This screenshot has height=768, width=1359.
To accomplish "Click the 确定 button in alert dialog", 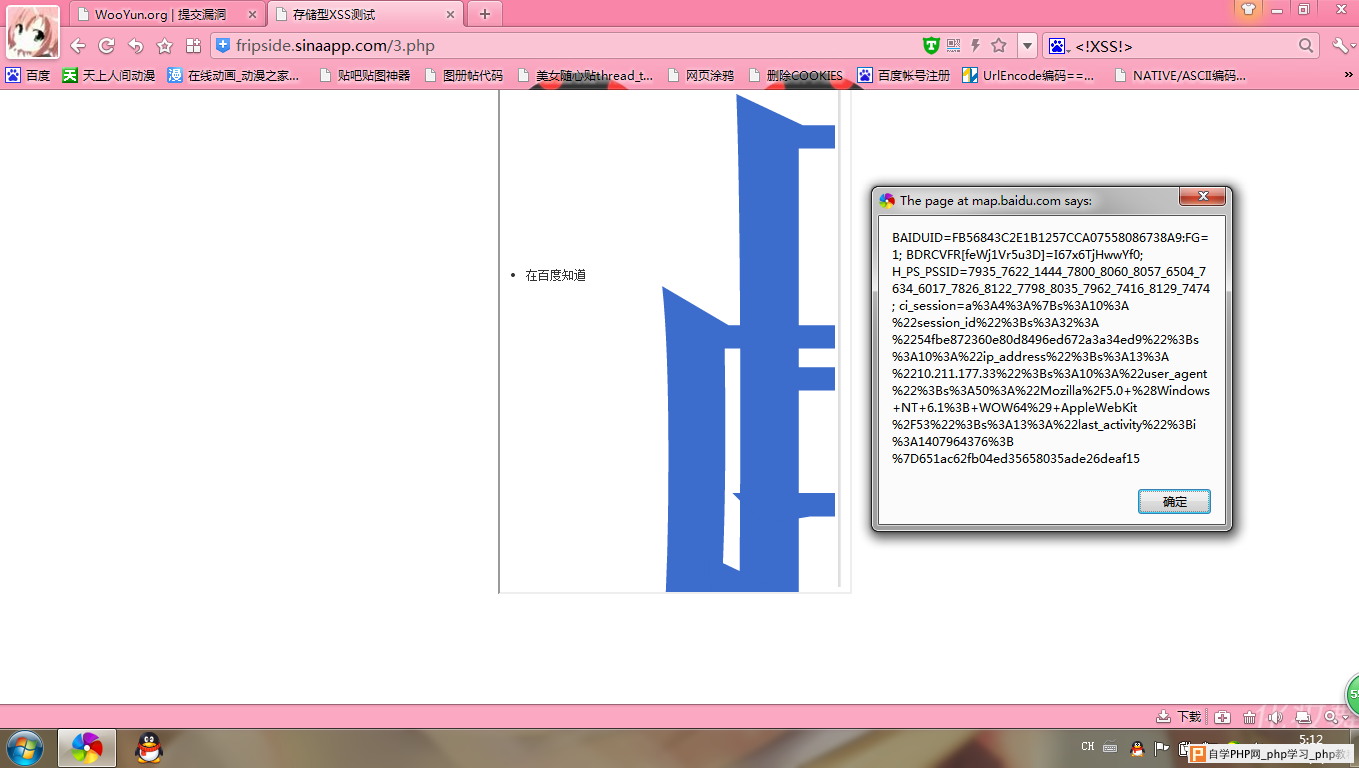I will 1174,502.
